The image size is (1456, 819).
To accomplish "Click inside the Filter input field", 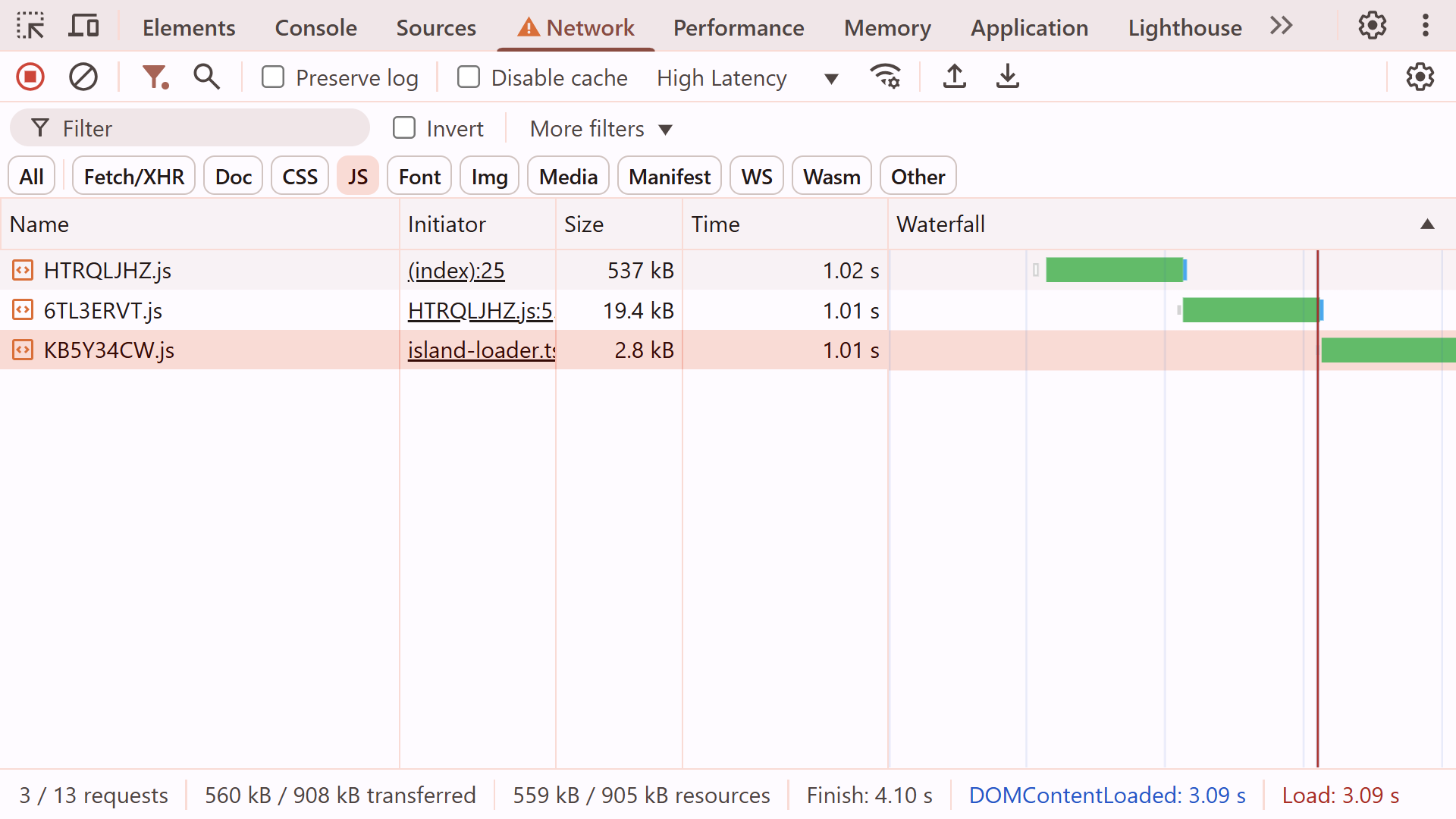I will [x=190, y=127].
